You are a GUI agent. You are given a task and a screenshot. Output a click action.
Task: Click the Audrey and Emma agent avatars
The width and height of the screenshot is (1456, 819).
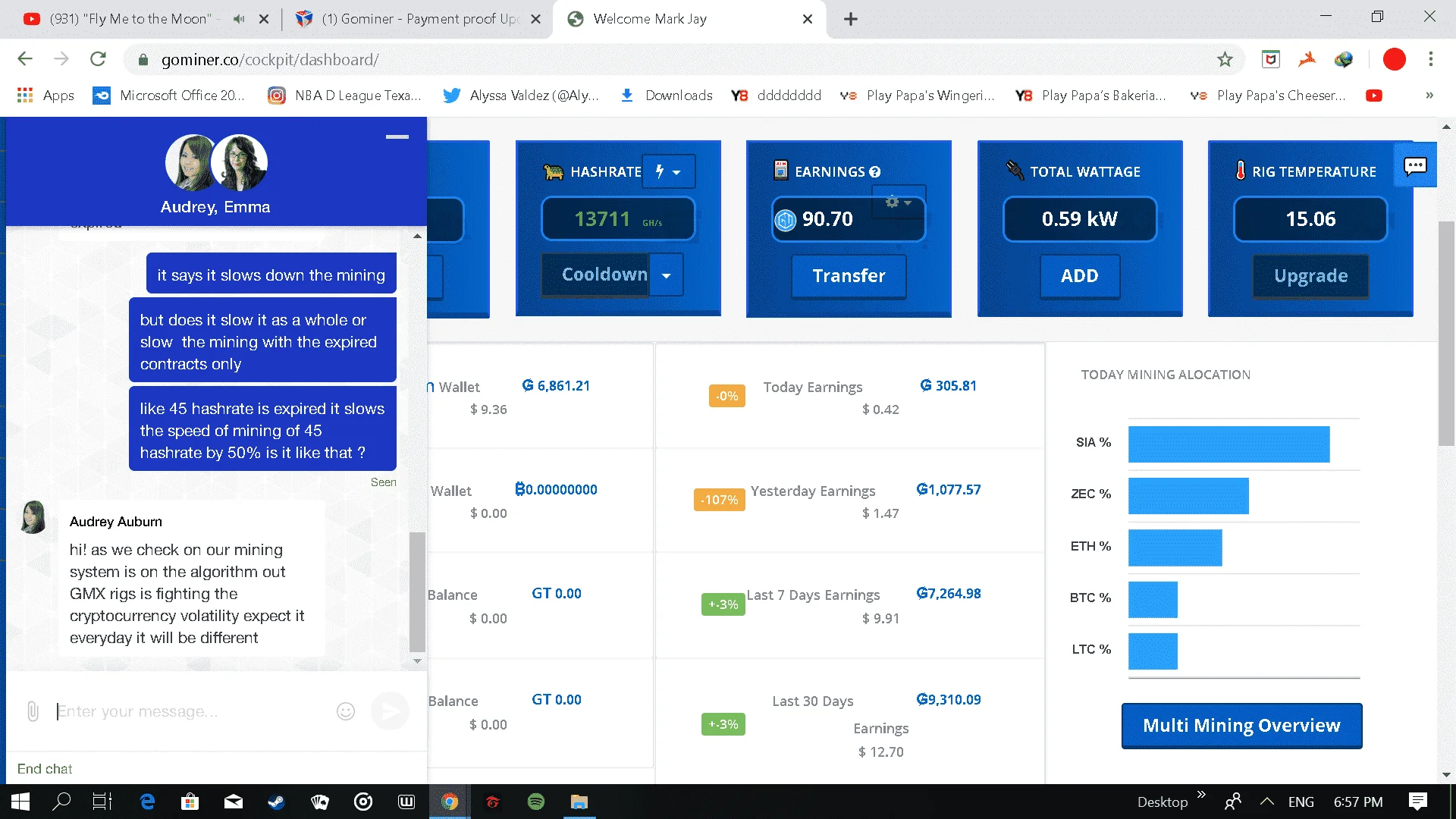click(216, 162)
